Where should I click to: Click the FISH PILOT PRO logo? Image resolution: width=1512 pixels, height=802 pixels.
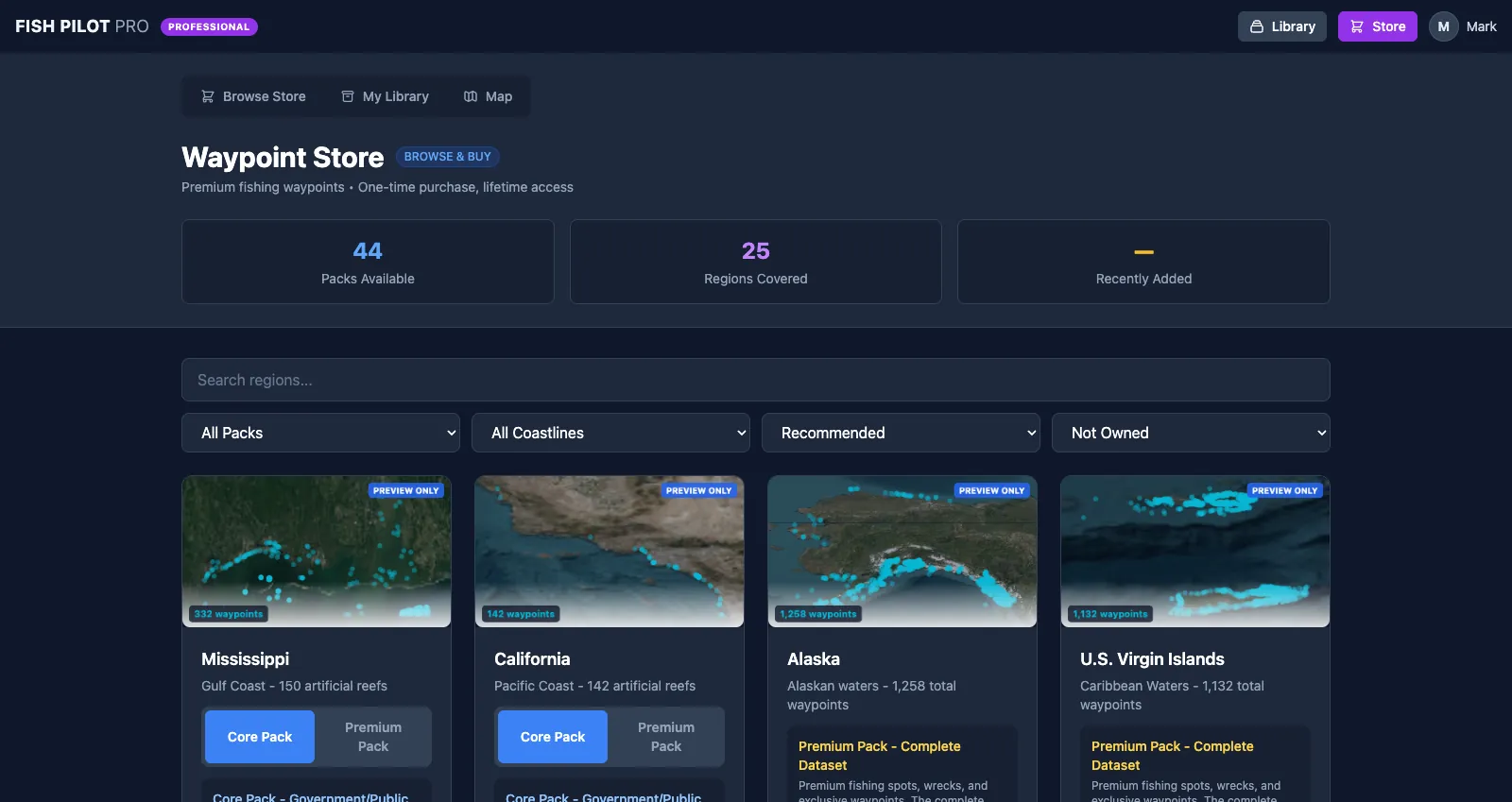pyautogui.click(x=82, y=26)
